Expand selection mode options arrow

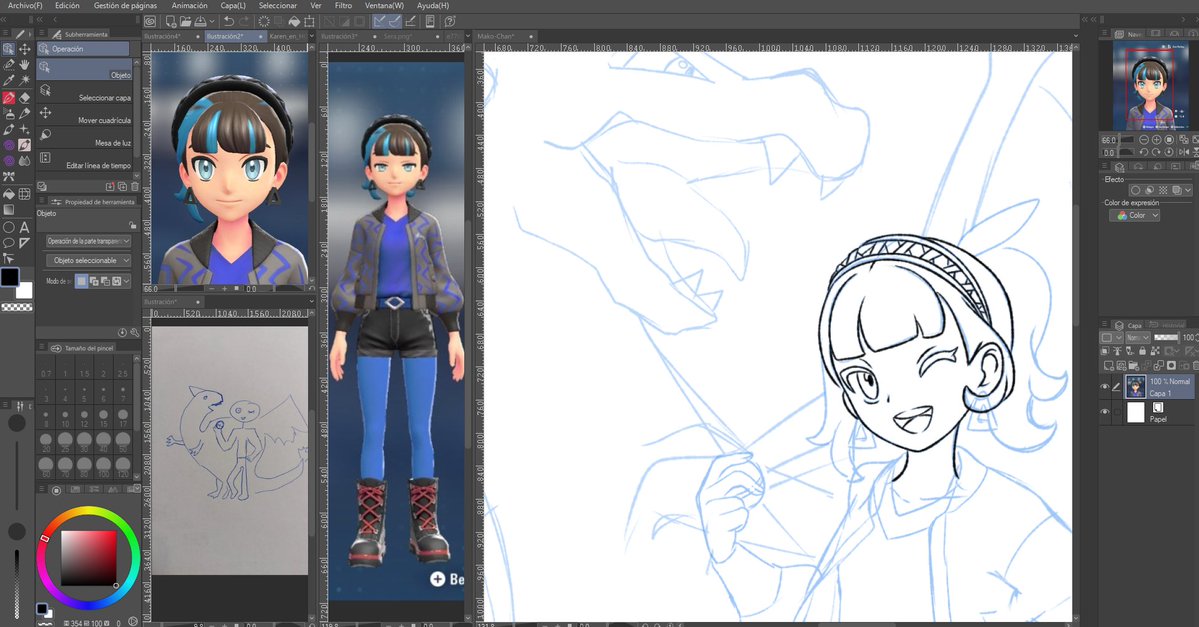pyautogui.click(x=127, y=281)
